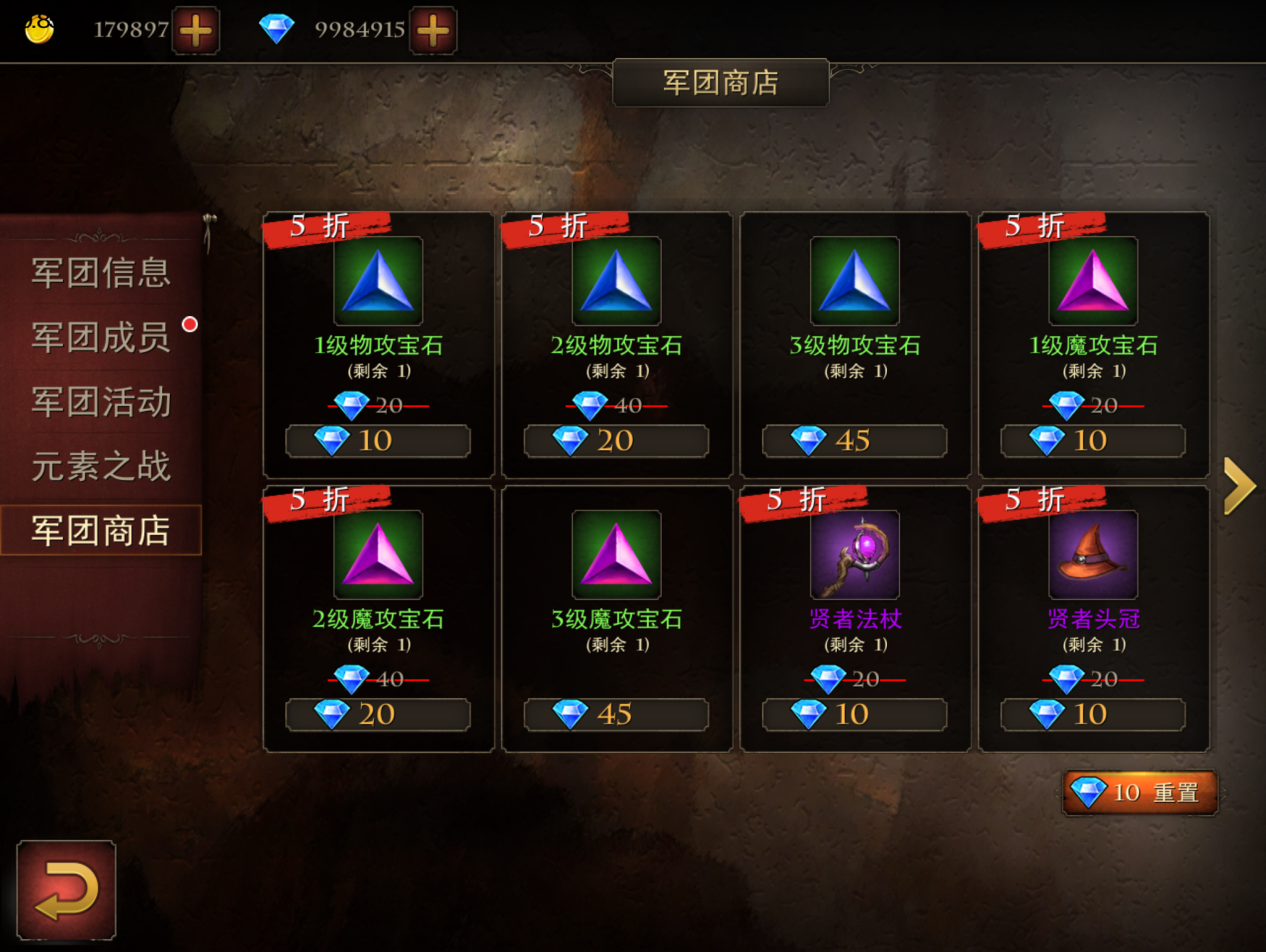Go to next shop page arrow
1266x952 pixels.
pyautogui.click(x=1240, y=486)
